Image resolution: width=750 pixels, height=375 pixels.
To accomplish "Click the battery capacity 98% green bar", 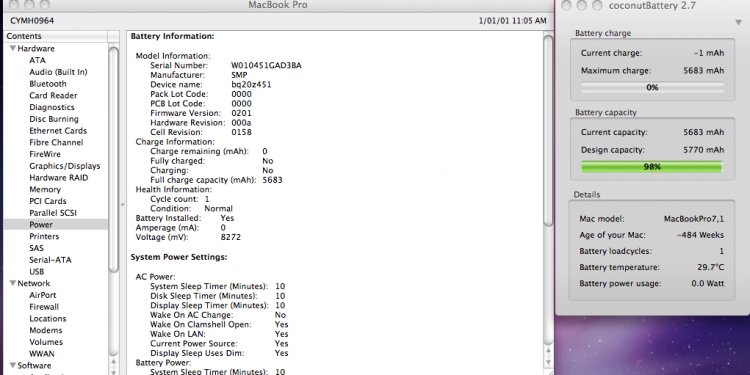I will (x=652, y=167).
